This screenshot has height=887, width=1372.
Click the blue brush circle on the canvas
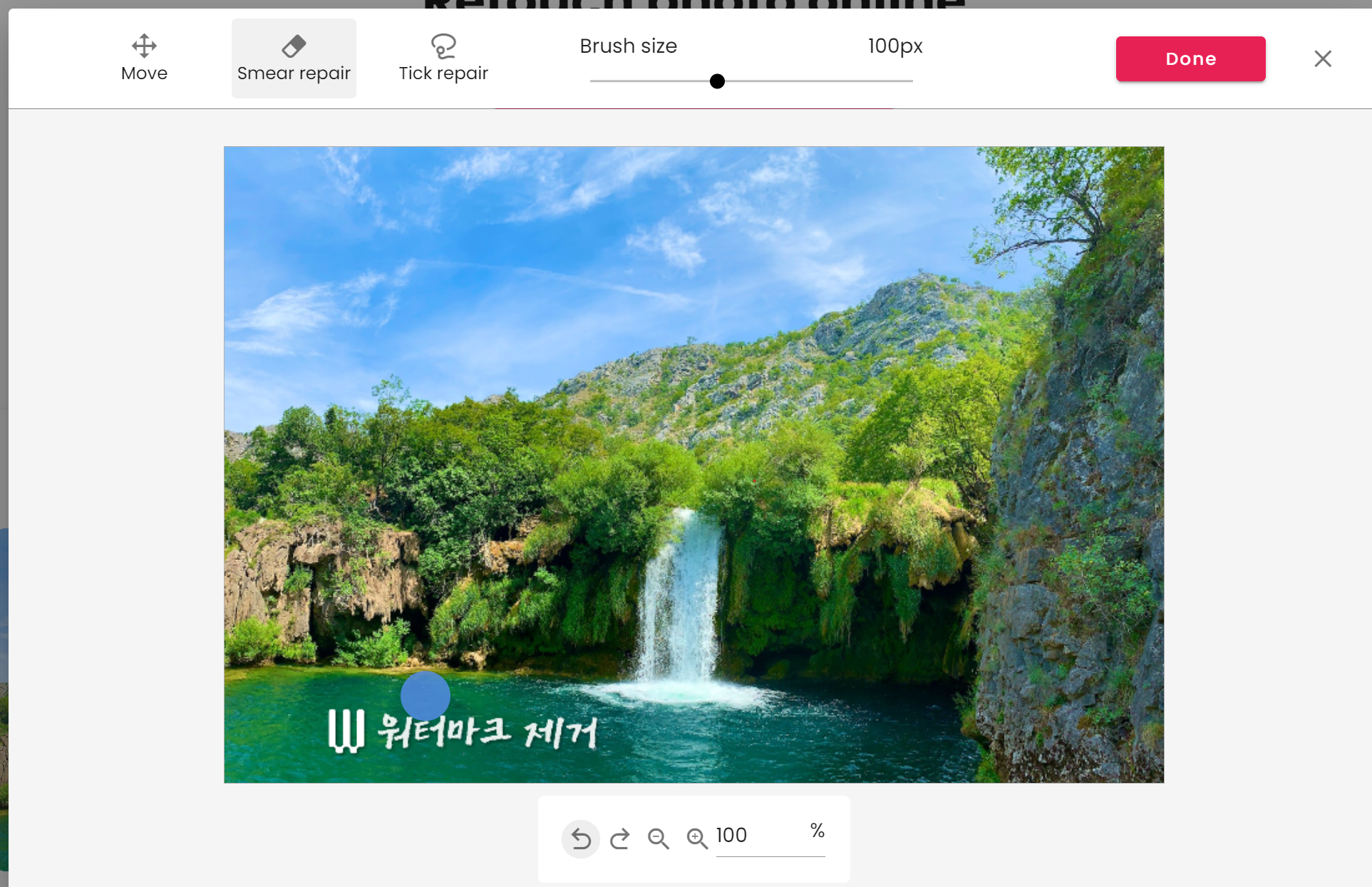[x=425, y=695]
